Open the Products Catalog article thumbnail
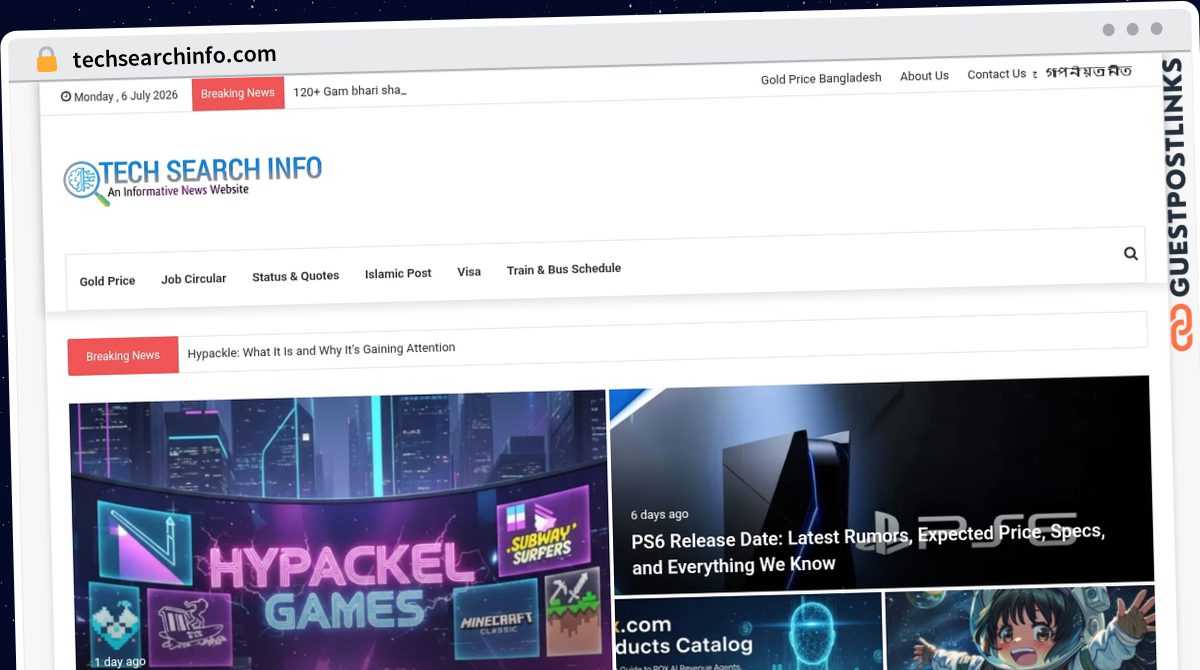 tap(748, 632)
